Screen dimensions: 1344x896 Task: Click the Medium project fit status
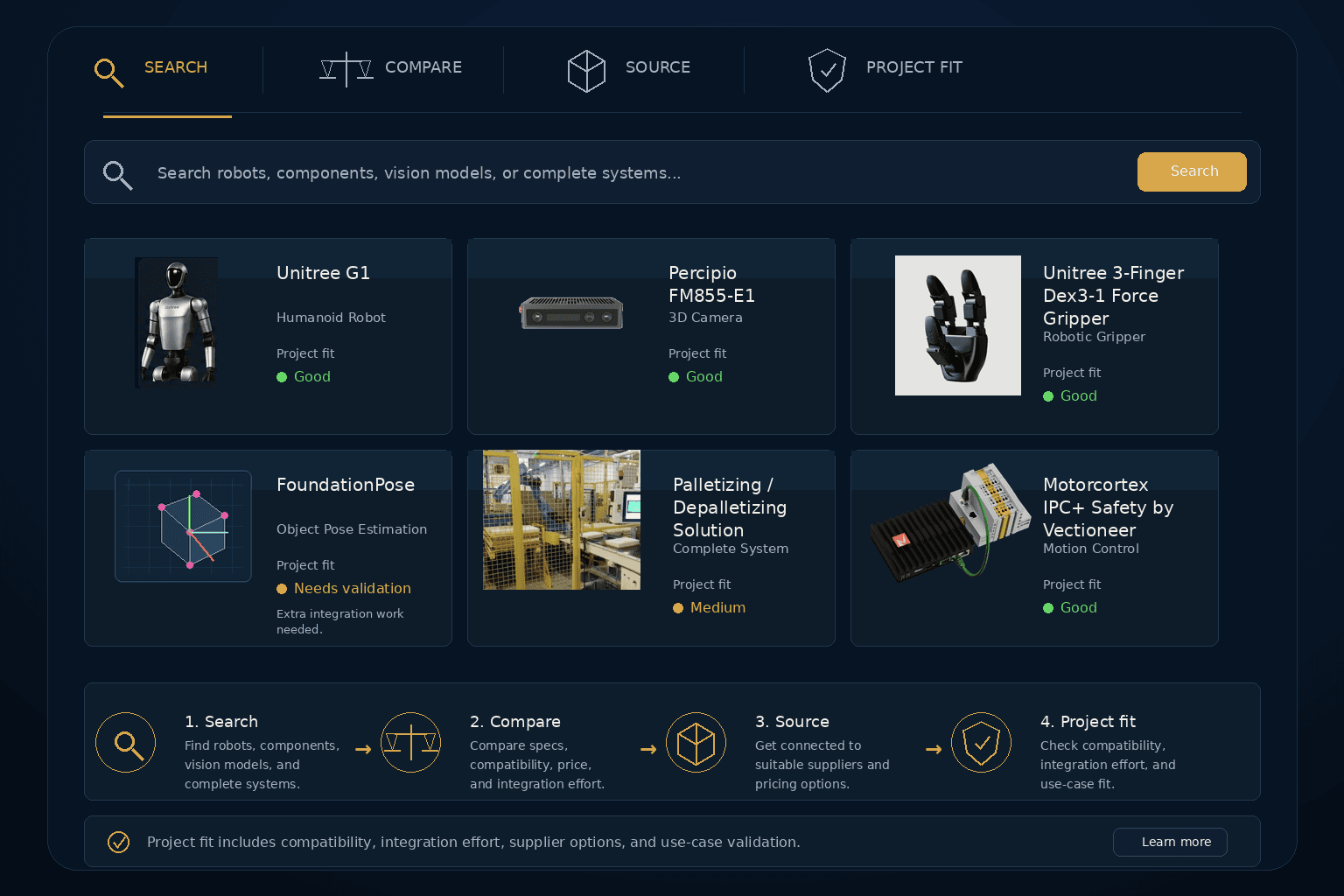coord(717,608)
